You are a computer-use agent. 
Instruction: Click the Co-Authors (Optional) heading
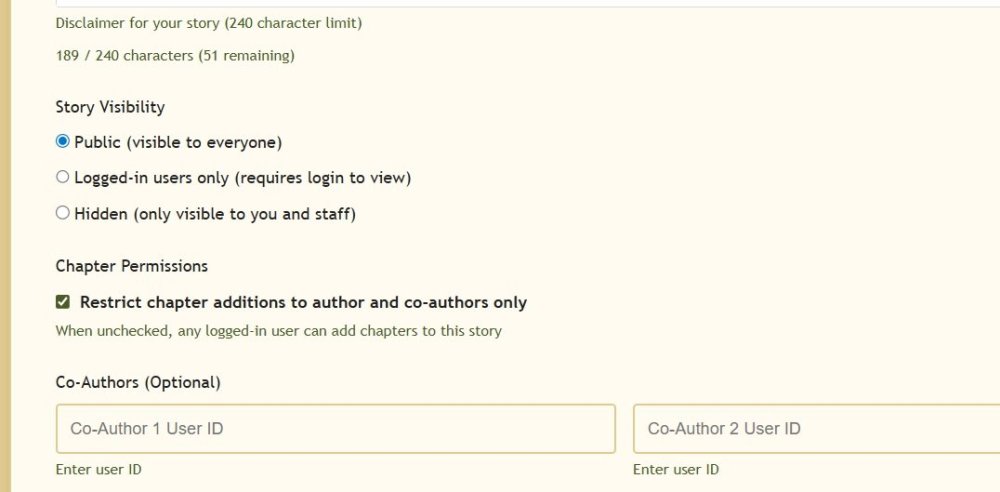[138, 382]
